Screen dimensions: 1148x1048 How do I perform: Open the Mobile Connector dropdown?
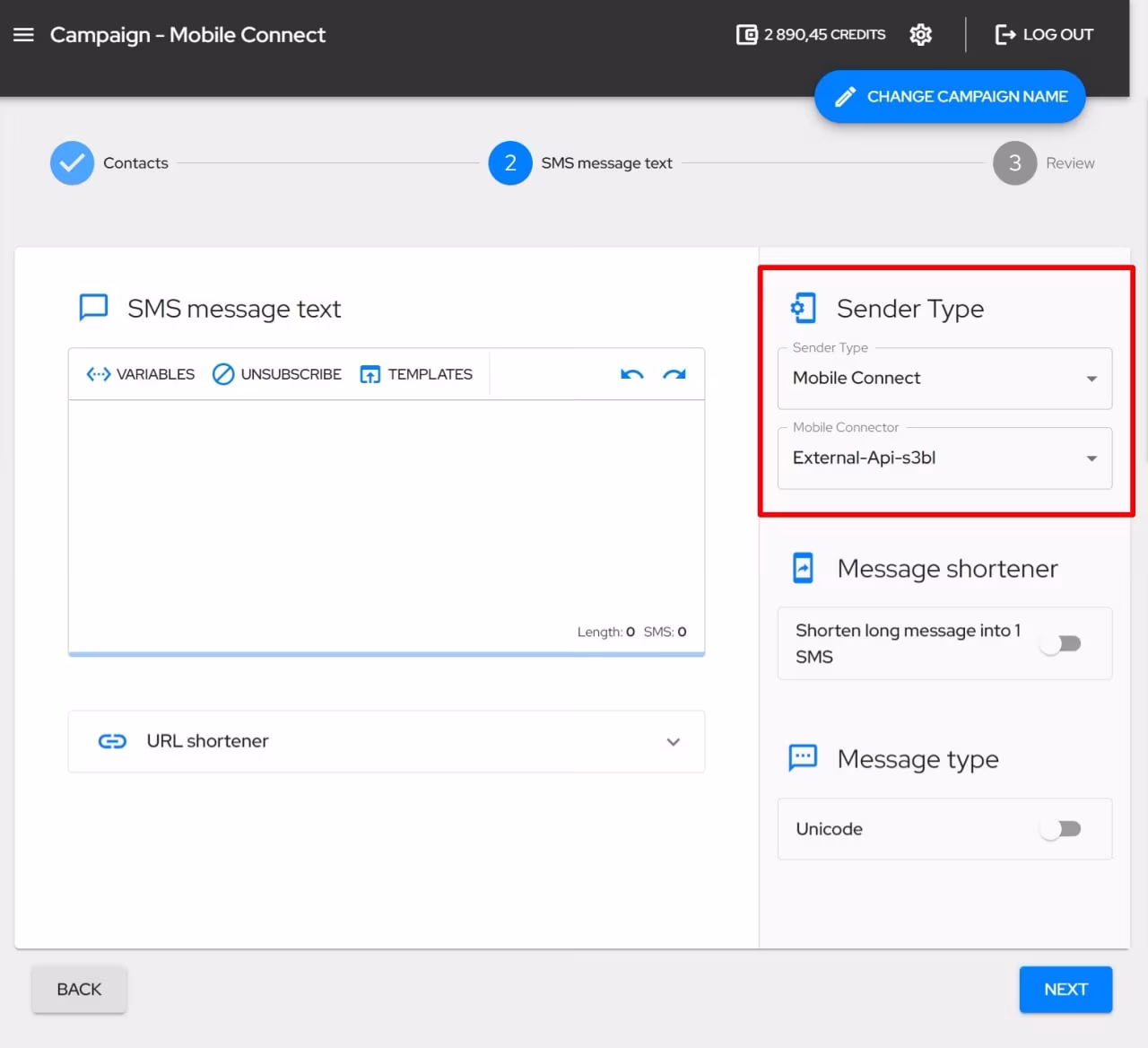coord(944,458)
